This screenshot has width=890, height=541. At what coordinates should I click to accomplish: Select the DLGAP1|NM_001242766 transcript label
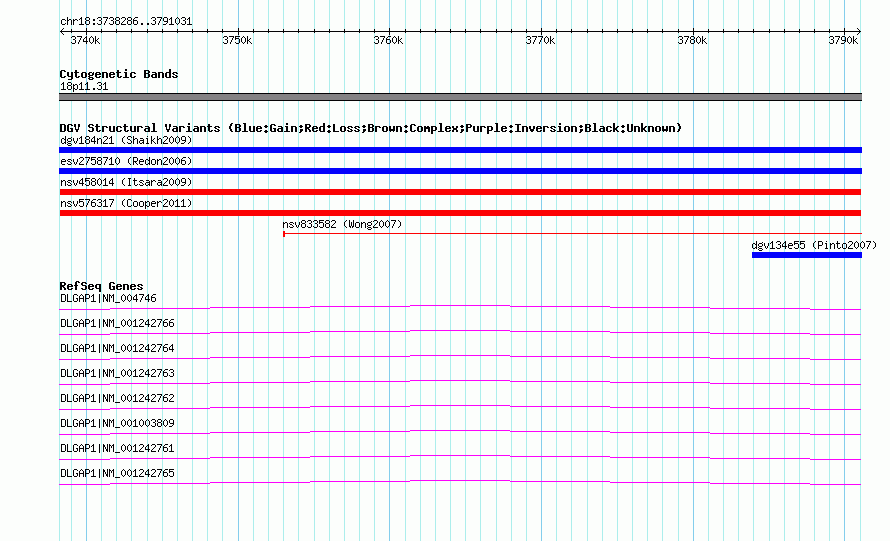click(117, 324)
